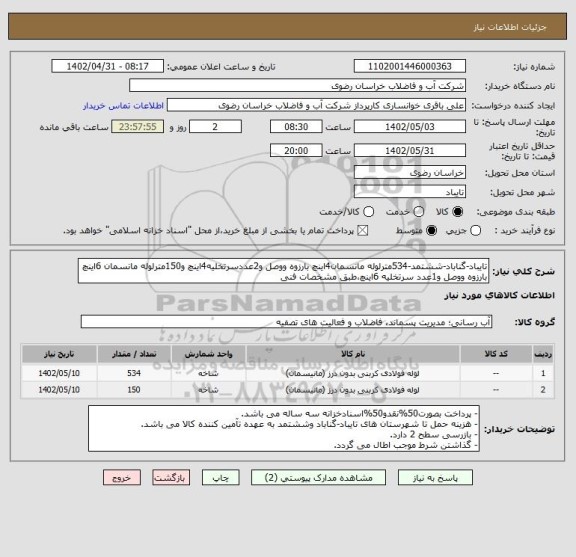Screen dimensions: 576x557
Task: Open مشاهده مدارک پیوستی (2) button
Action: pyautogui.click(x=318, y=477)
